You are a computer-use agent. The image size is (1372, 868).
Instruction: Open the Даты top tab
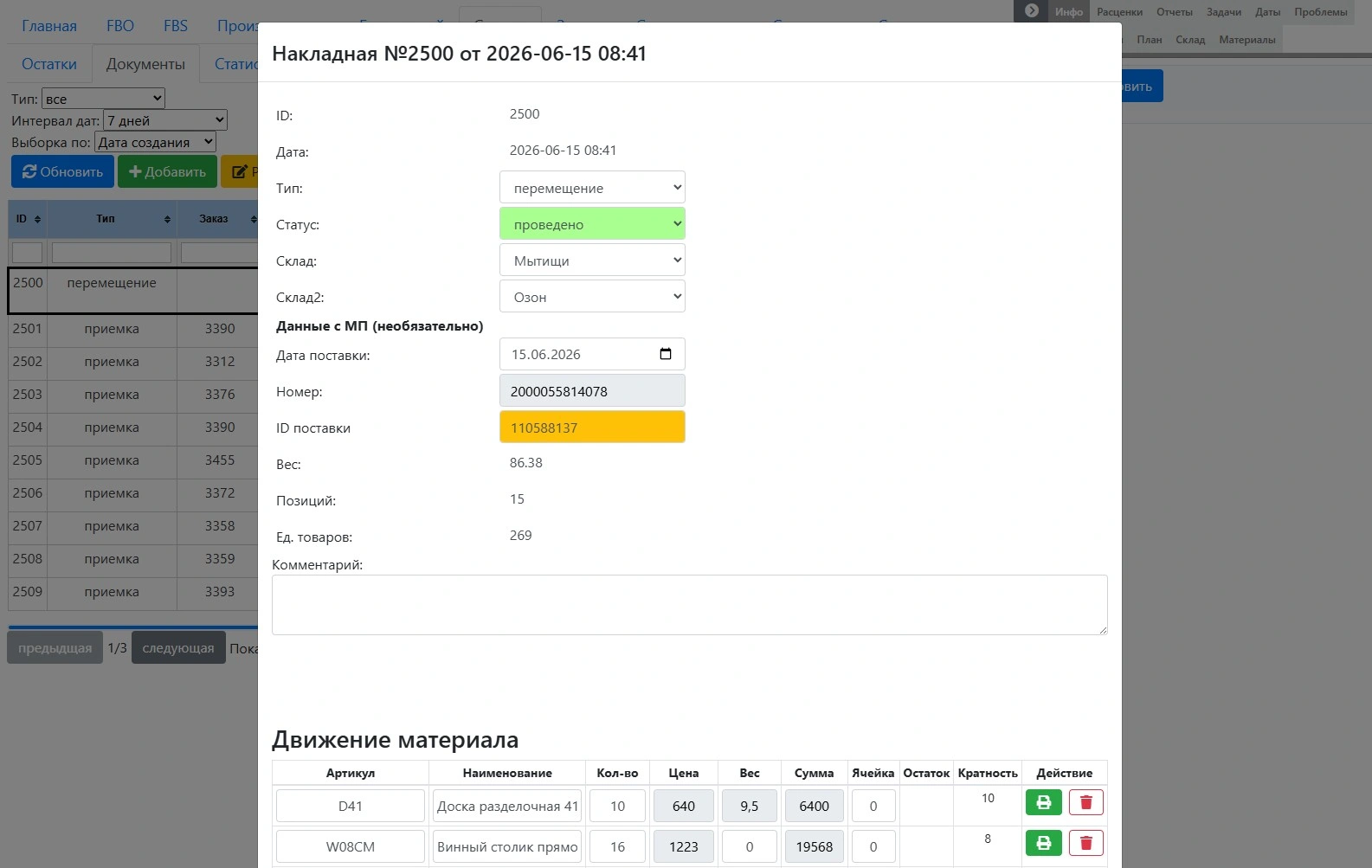coord(1267,12)
